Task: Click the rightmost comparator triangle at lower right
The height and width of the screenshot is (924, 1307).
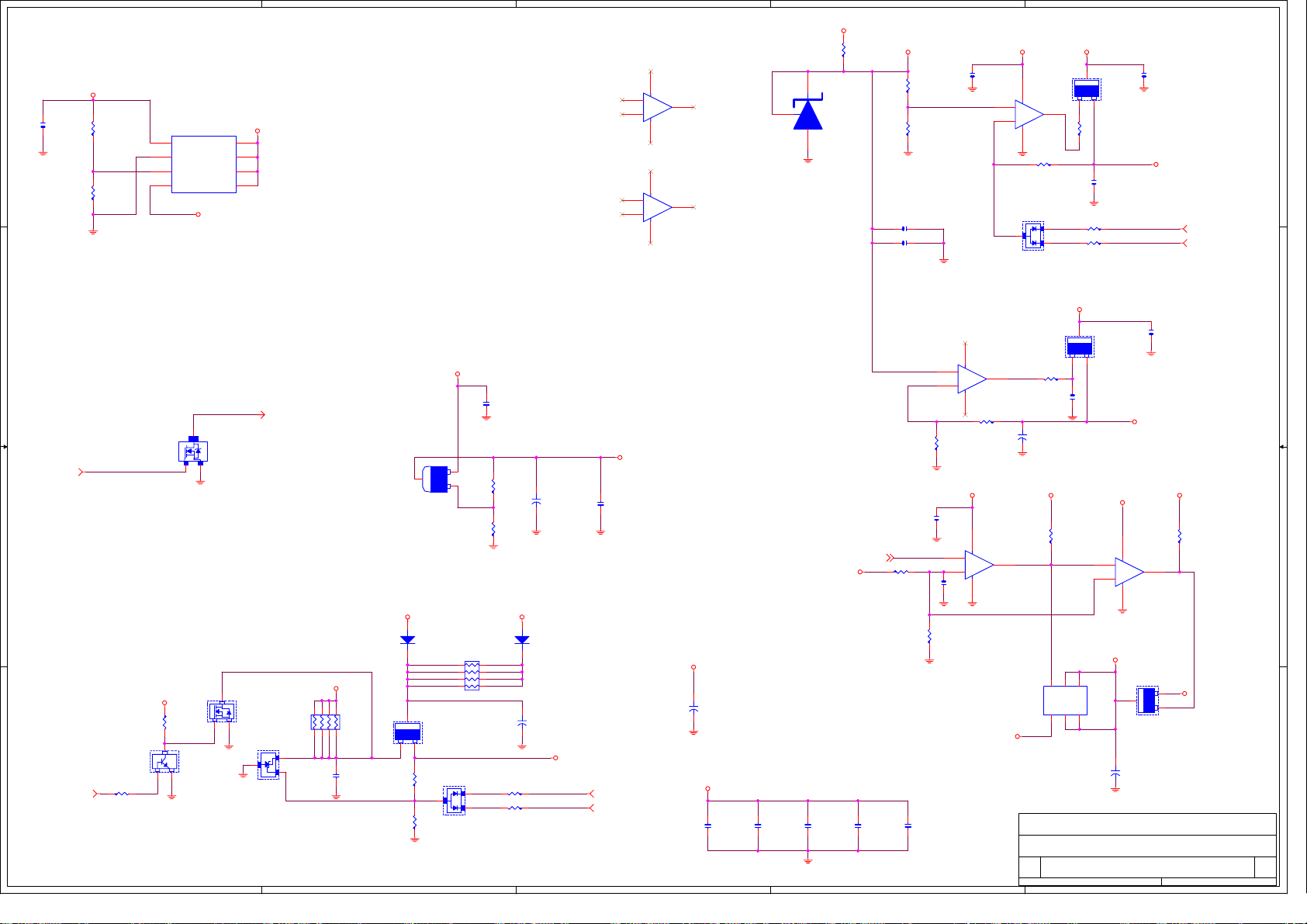Action: (1129, 572)
